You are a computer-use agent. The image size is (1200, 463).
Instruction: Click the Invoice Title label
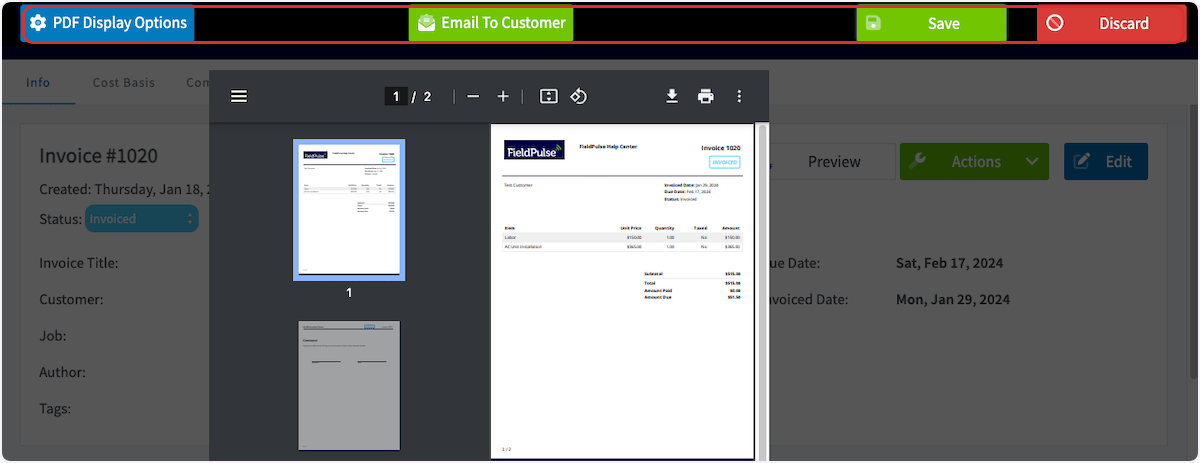pyautogui.click(x=79, y=264)
